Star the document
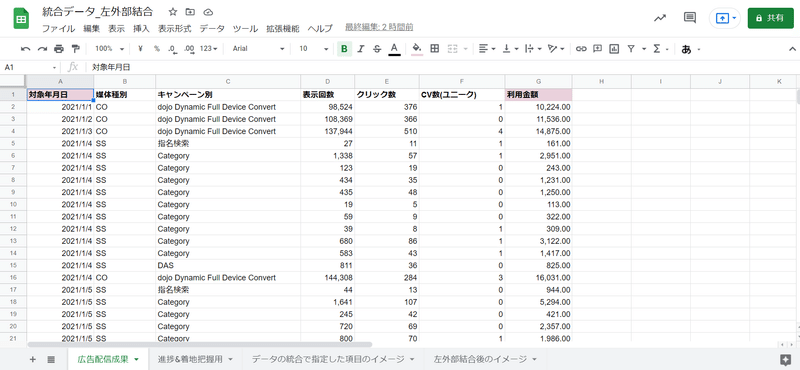Viewport: 800px width, 370px height. coord(173,12)
